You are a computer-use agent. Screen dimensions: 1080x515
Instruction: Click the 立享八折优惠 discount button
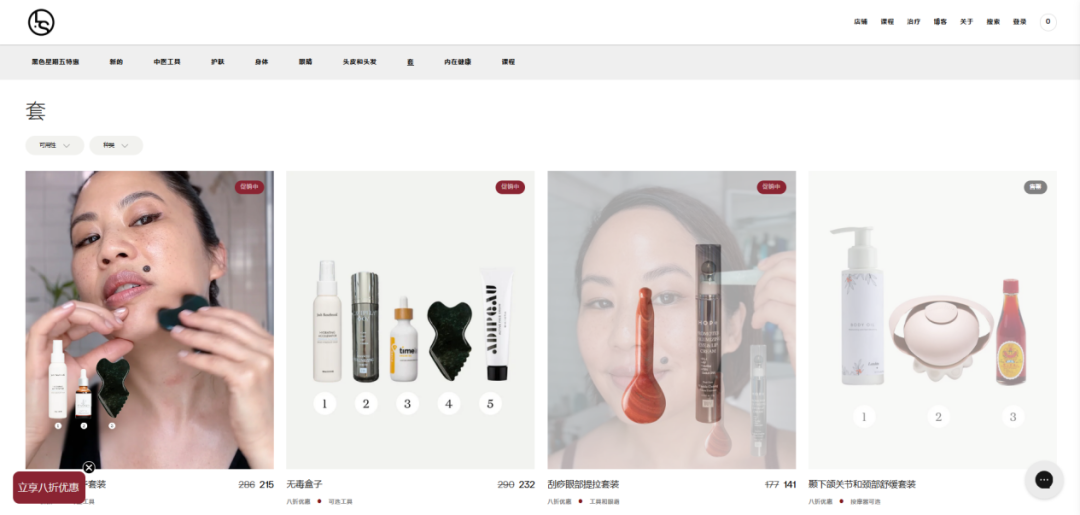coord(49,487)
